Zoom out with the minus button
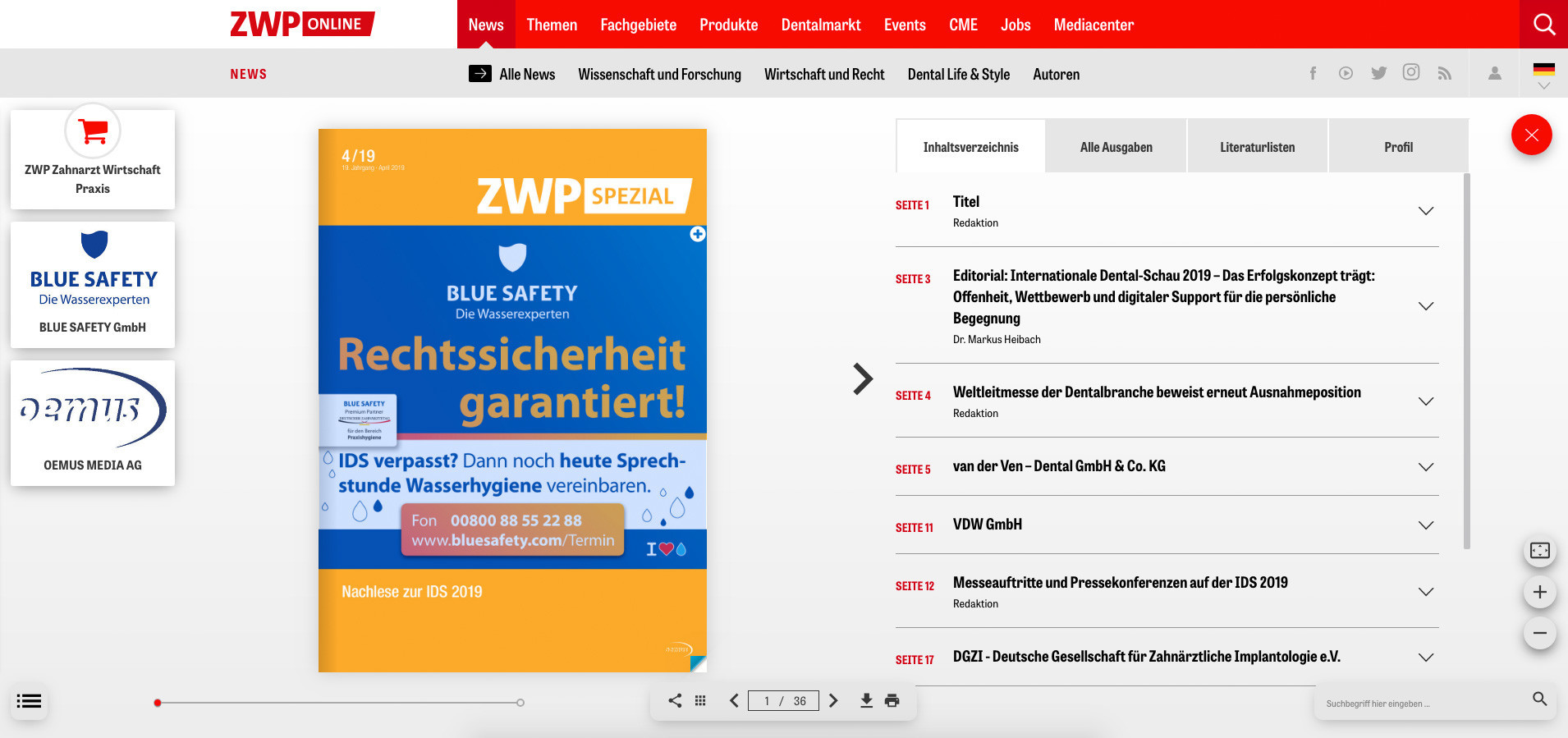 [1540, 633]
